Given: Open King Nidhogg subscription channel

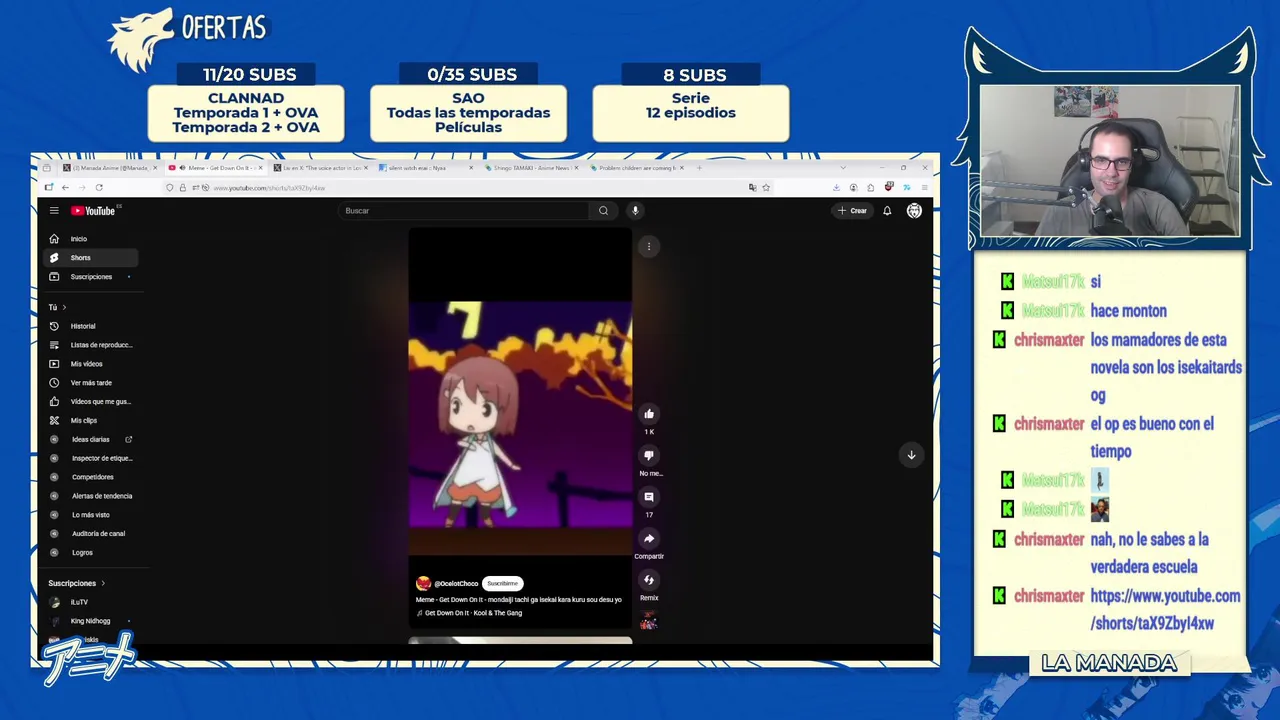Looking at the screenshot, I should 93,621.
